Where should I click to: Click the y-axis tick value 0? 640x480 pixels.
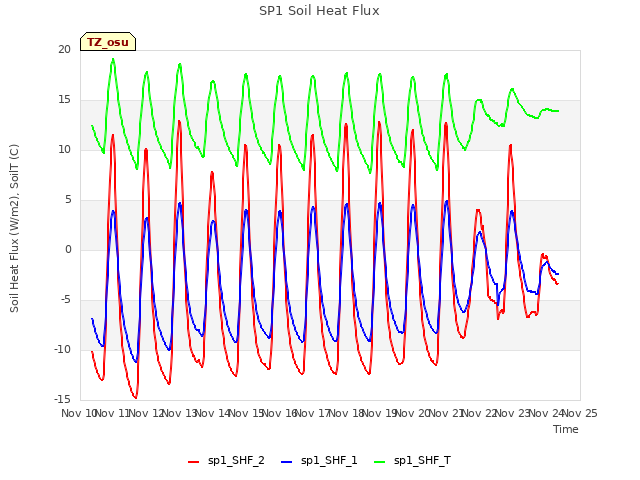[68, 250]
